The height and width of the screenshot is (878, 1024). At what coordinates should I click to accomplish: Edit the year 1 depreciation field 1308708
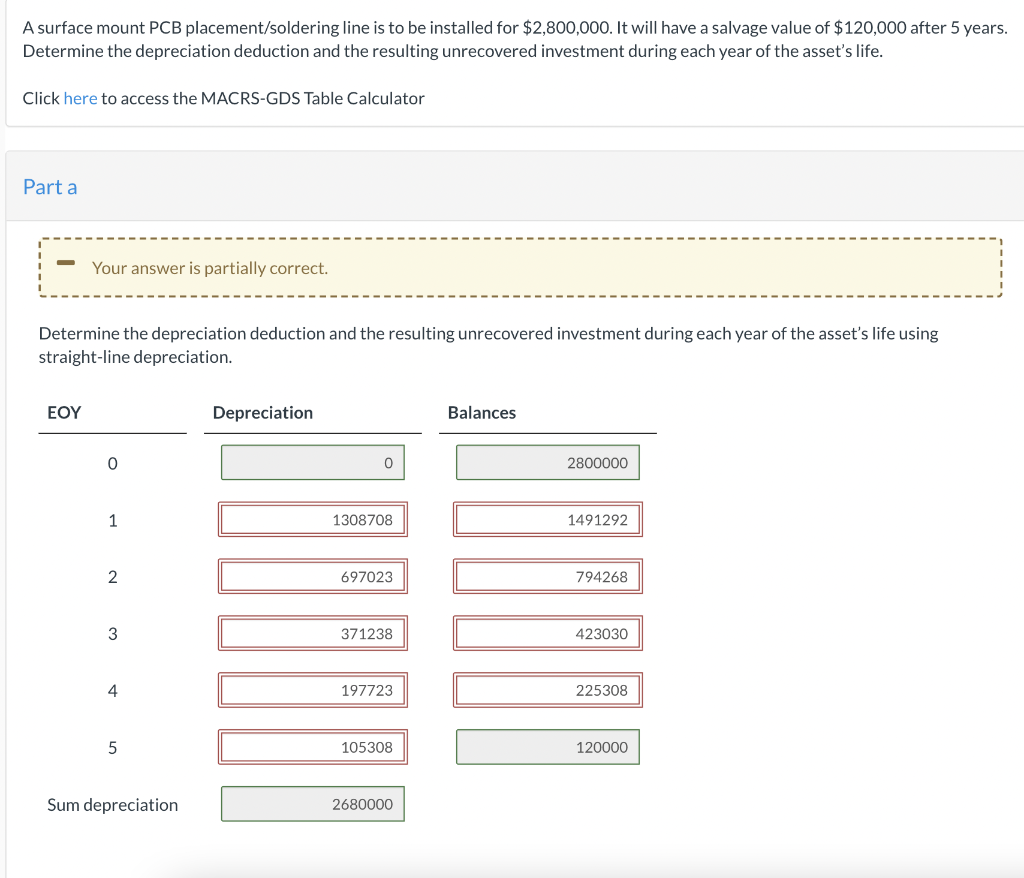(x=313, y=519)
